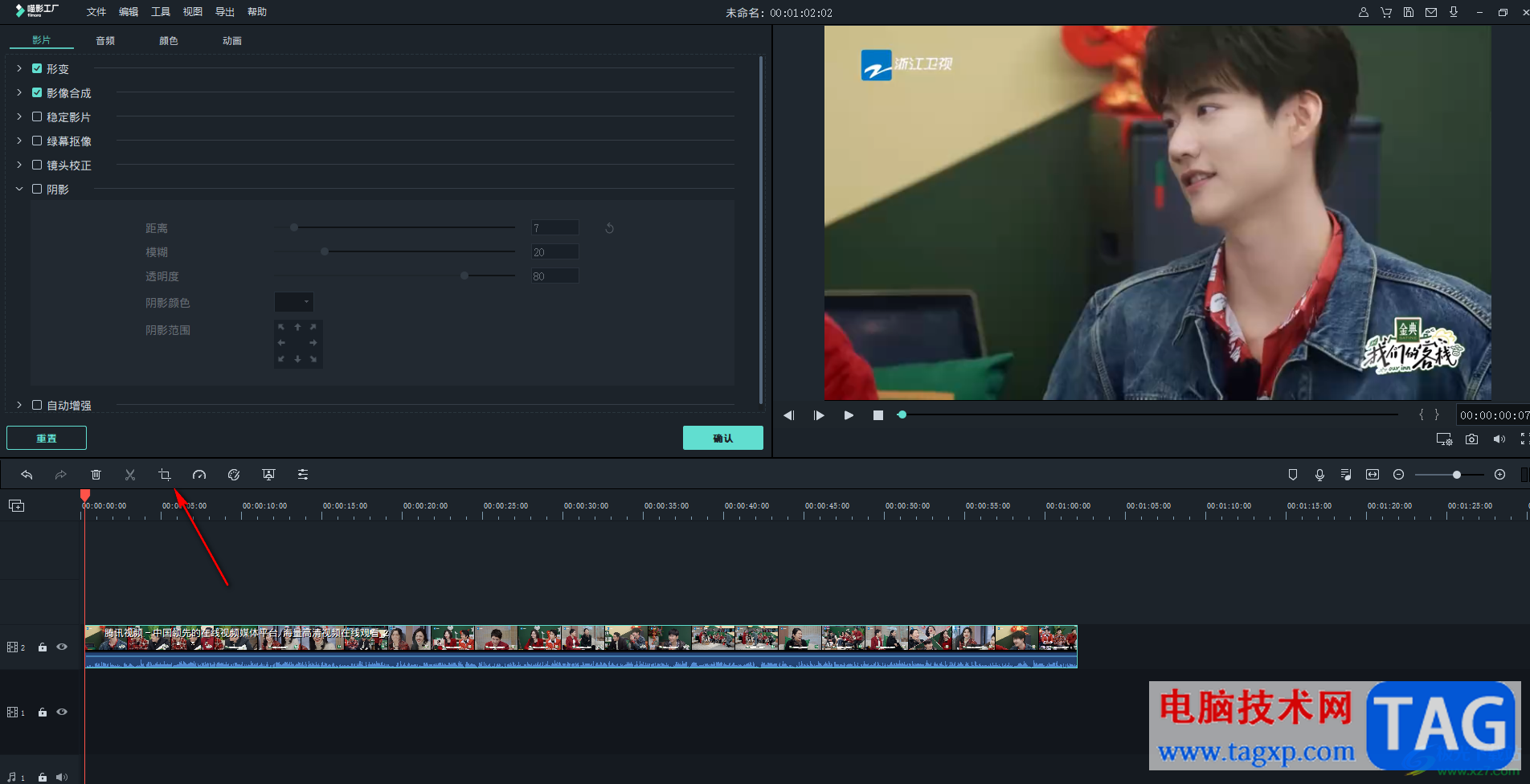Open the color palette adjustment tool
This screenshot has height=784, width=1530.
point(234,475)
